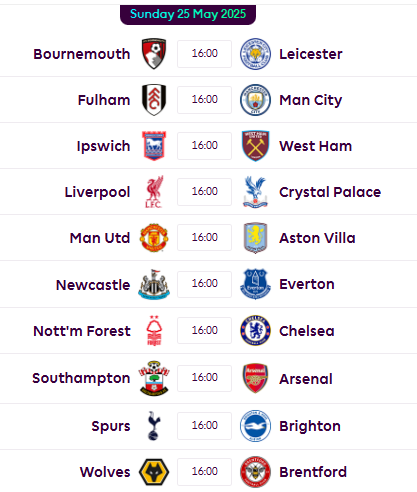Image resolution: width=417 pixels, height=492 pixels.
Task: Open the Wolves badge
Action: point(154,472)
